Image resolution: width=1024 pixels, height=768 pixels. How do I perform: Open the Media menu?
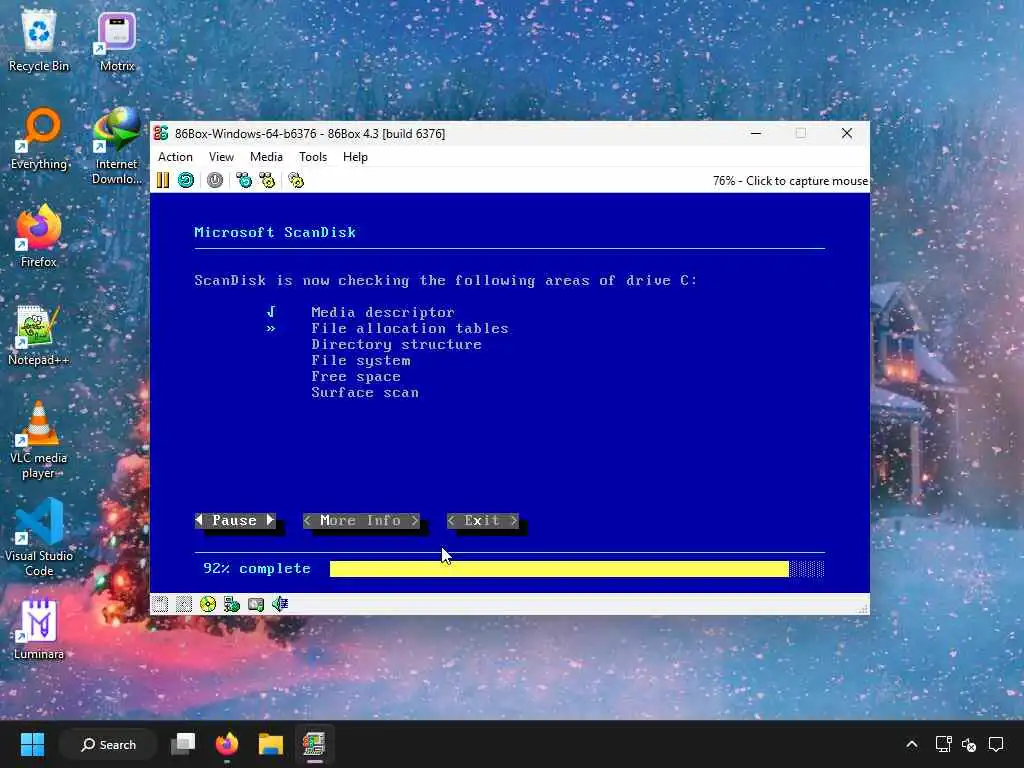266,157
